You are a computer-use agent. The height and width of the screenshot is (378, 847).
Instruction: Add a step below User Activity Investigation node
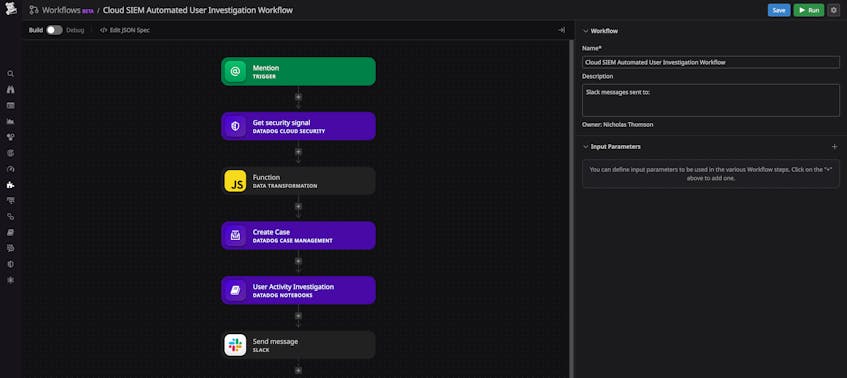(298, 315)
